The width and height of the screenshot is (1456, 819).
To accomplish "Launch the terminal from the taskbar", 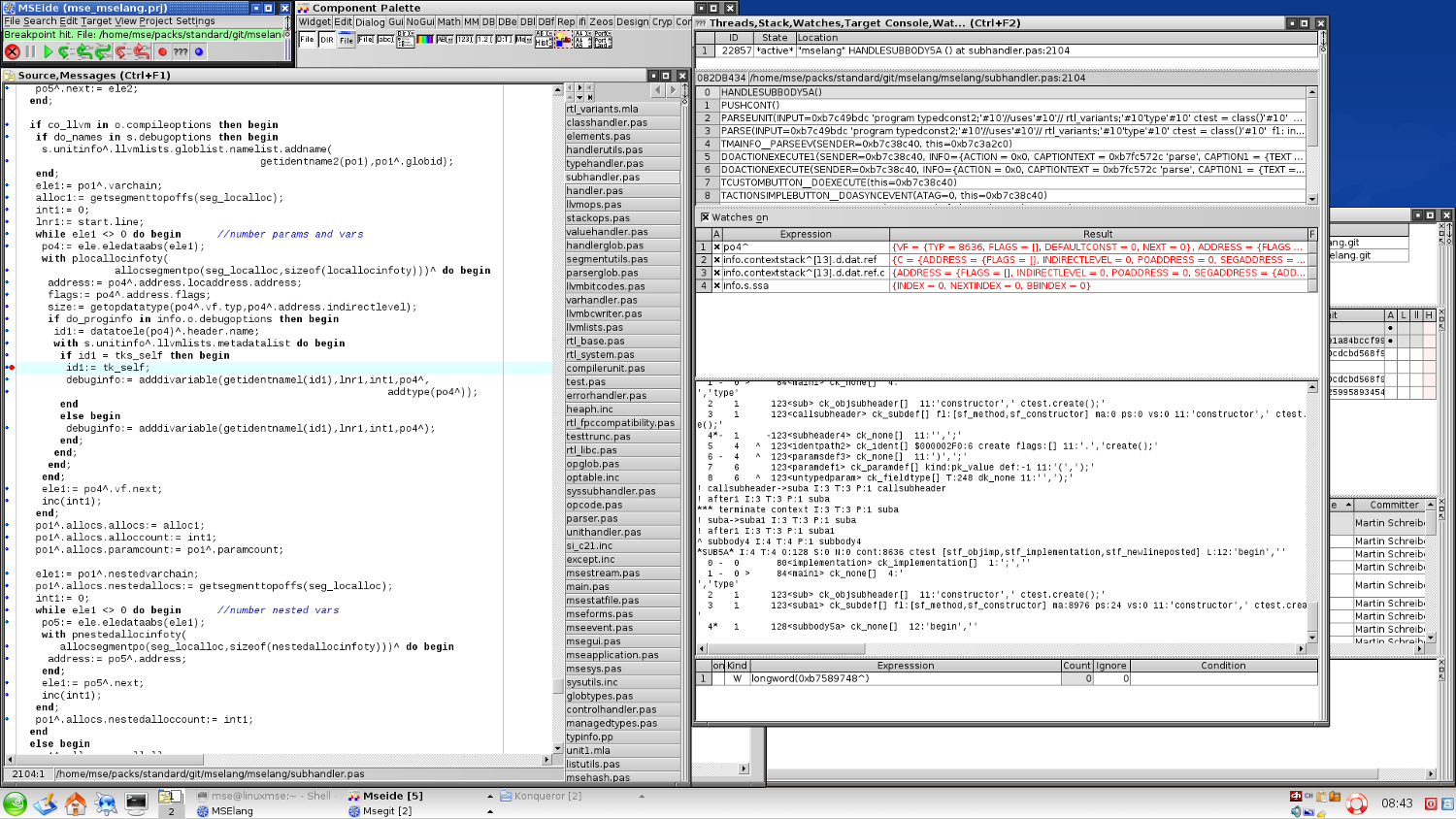I will click(x=136, y=803).
